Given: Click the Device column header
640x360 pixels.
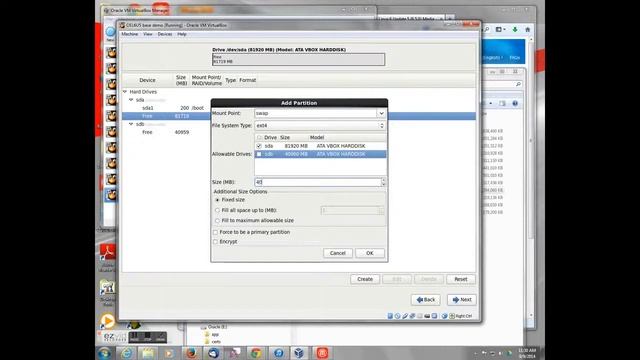Looking at the screenshot, I should (147, 80).
